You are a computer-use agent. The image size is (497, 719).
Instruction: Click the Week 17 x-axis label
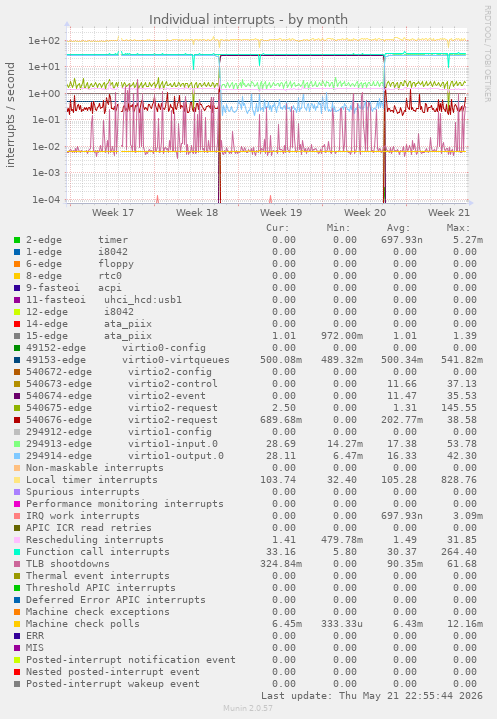[113, 213]
